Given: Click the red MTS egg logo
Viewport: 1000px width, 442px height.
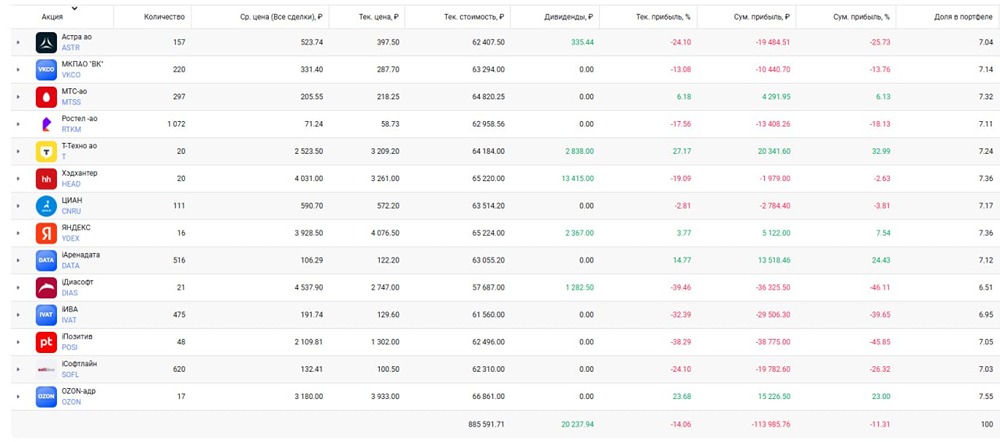Looking at the screenshot, I should [47, 97].
